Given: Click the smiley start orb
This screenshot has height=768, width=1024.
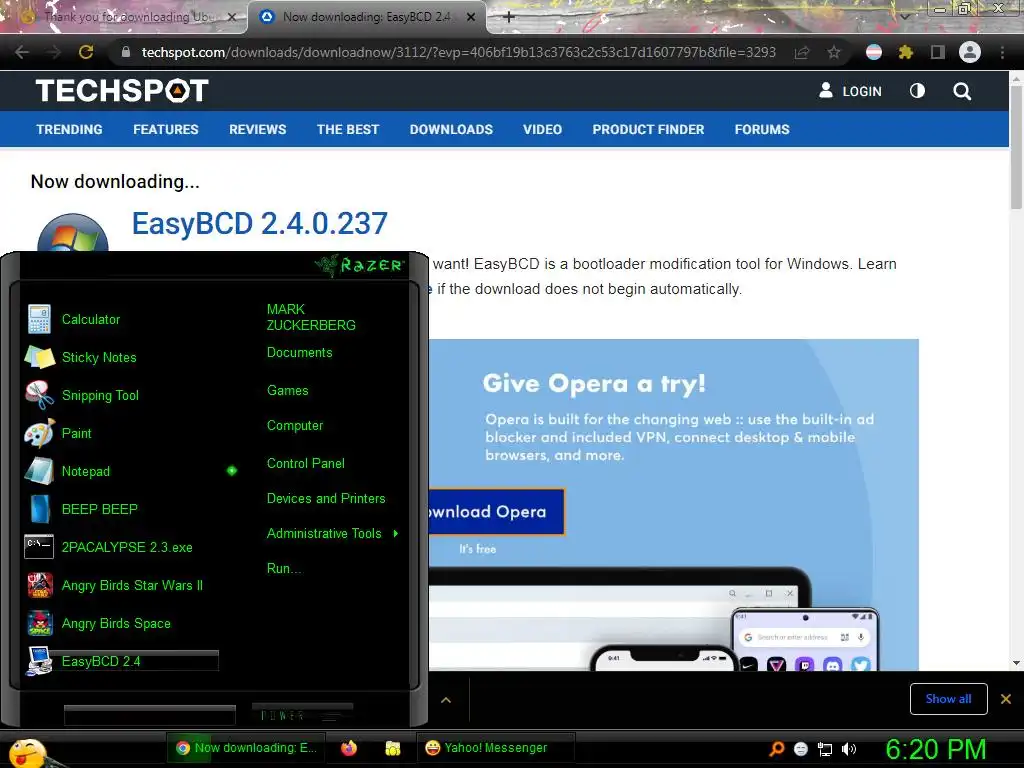Looking at the screenshot, I should click(x=27, y=753).
